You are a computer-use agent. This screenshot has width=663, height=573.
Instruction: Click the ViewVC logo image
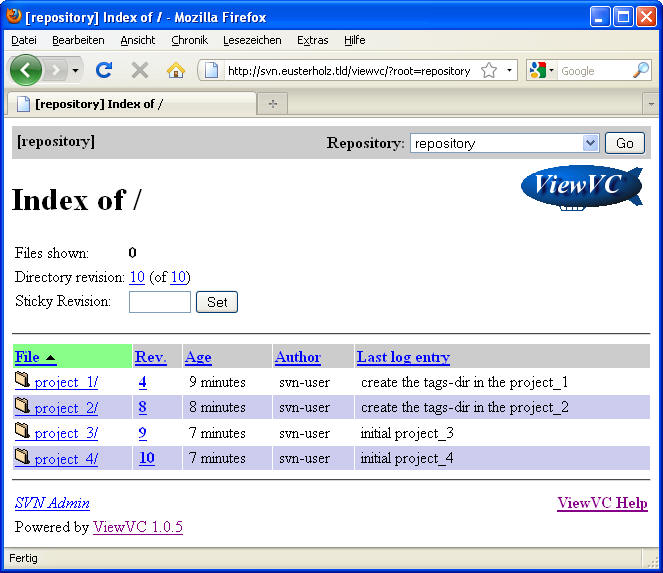tap(582, 187)
